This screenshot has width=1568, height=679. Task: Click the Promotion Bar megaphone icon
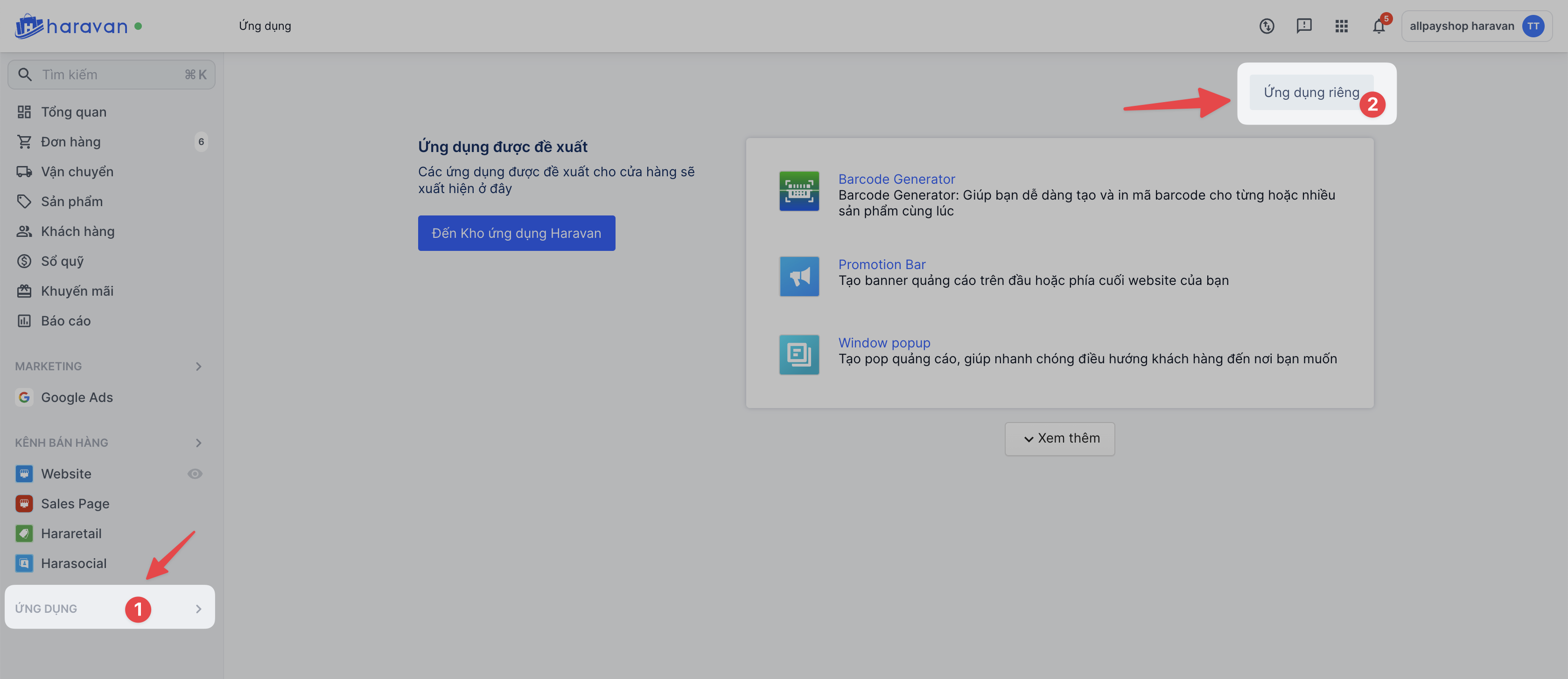[x=799, y=276]
